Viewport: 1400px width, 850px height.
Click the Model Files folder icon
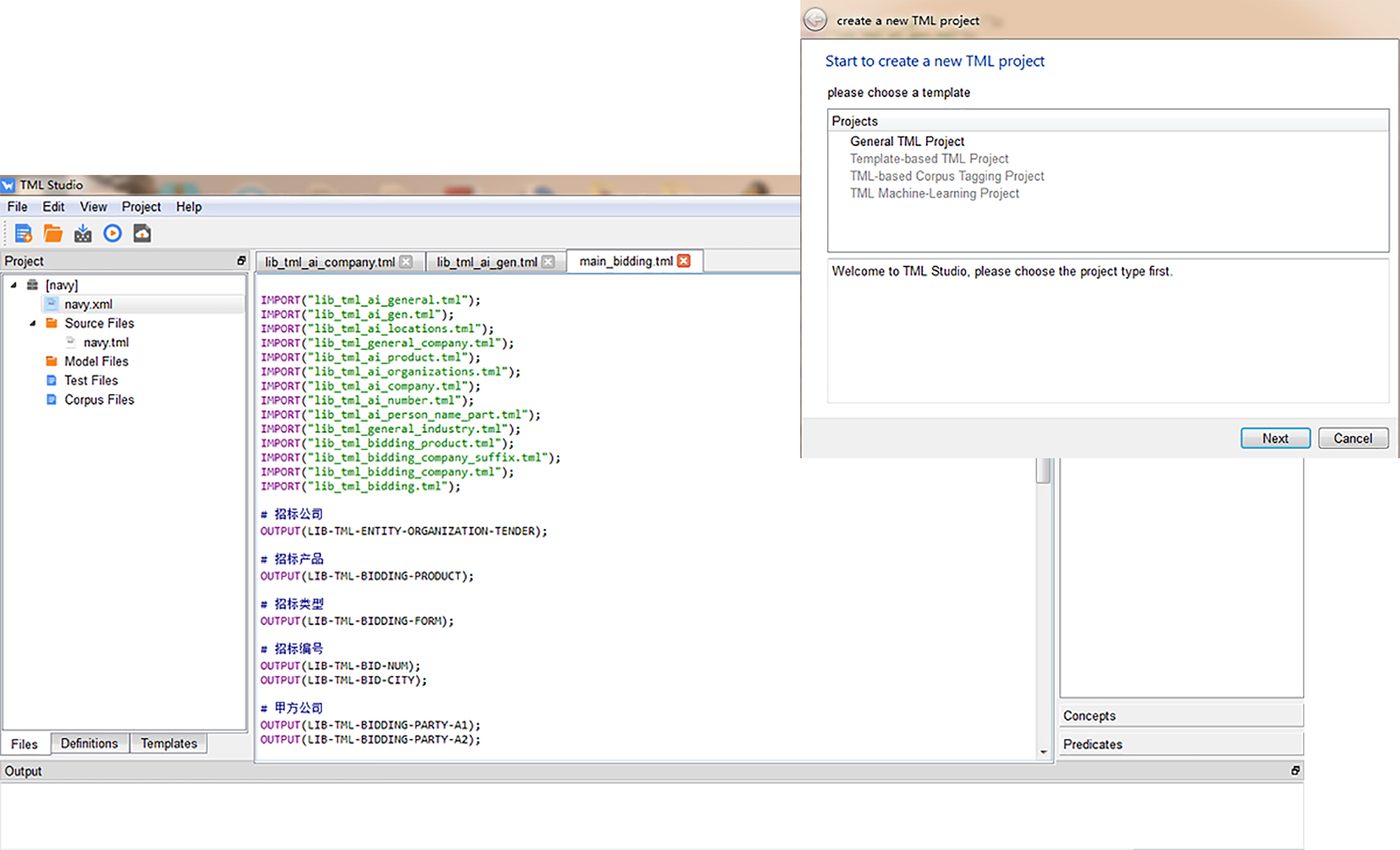coord(51,361)
